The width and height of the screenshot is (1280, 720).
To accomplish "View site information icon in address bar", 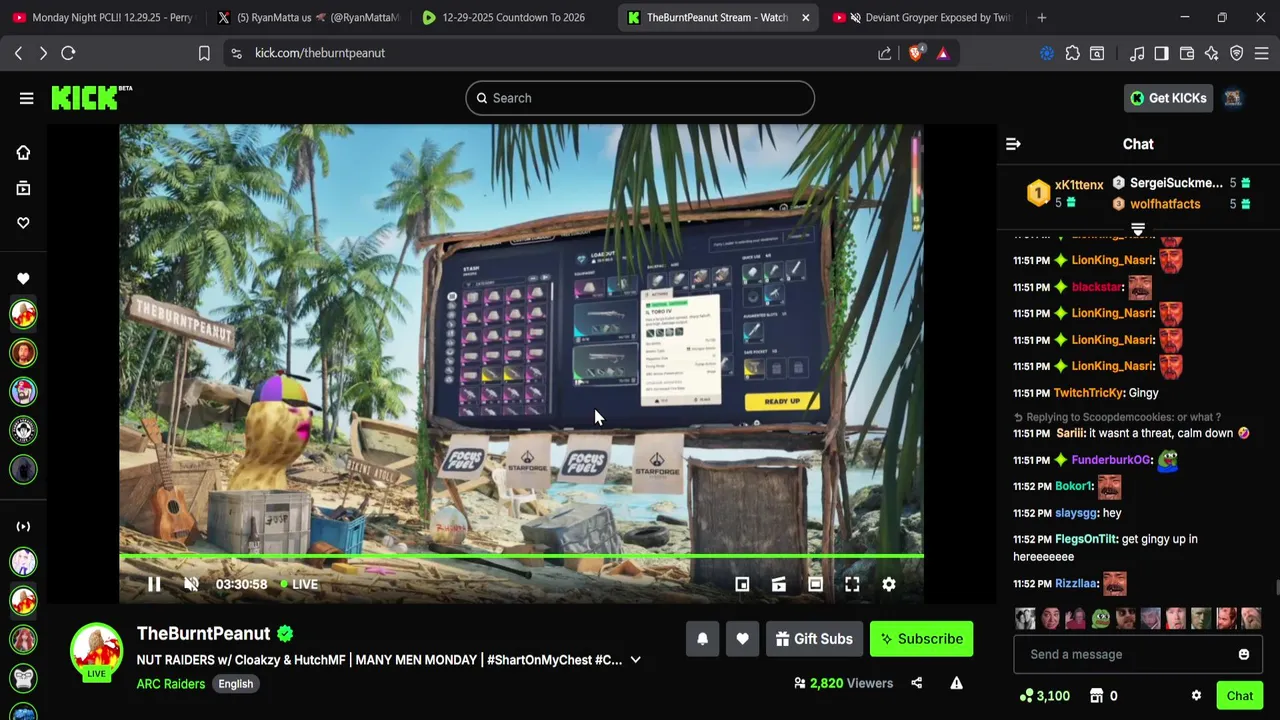I will coord(236,53).
